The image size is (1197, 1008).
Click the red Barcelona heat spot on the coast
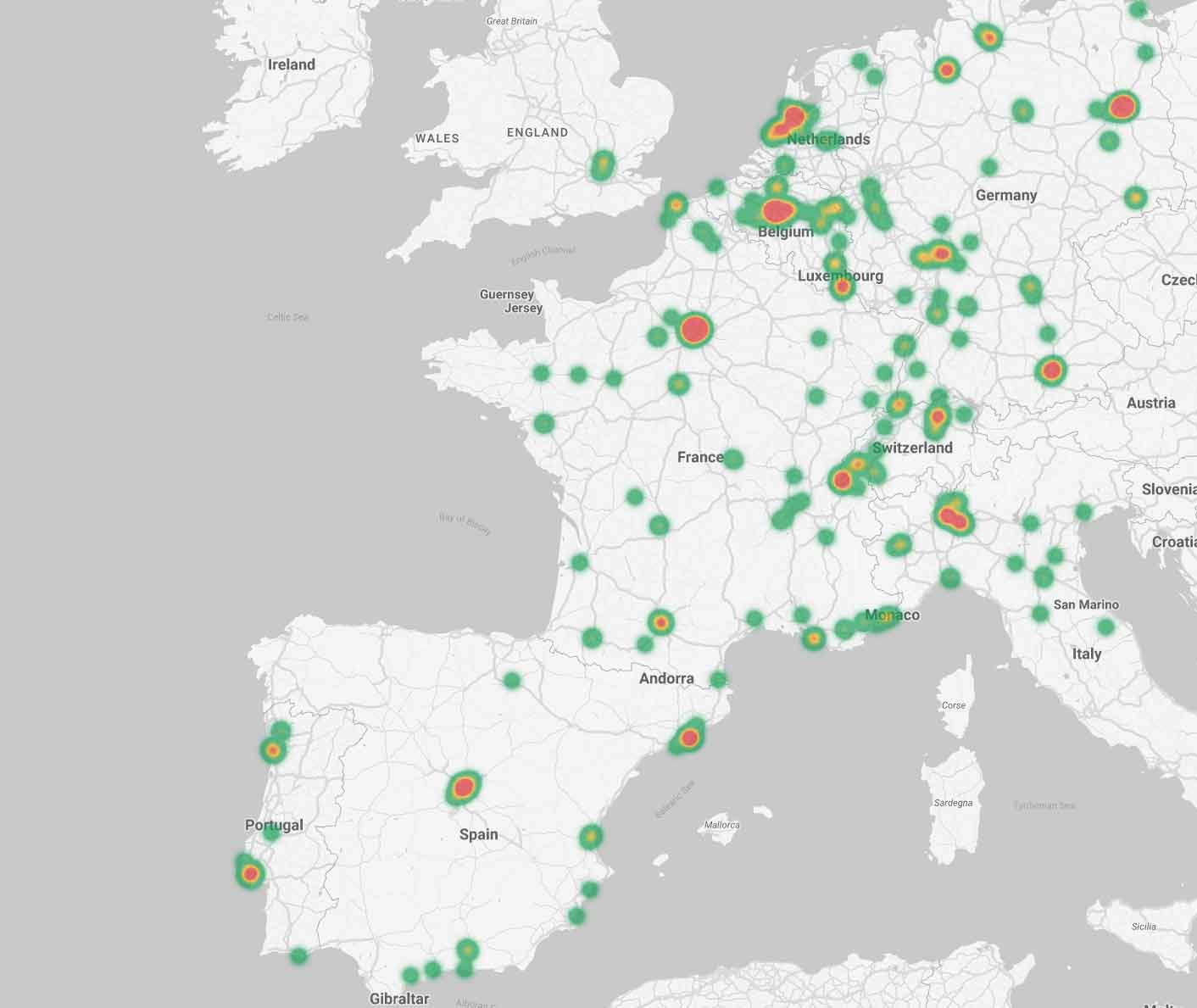pos(689,738)
